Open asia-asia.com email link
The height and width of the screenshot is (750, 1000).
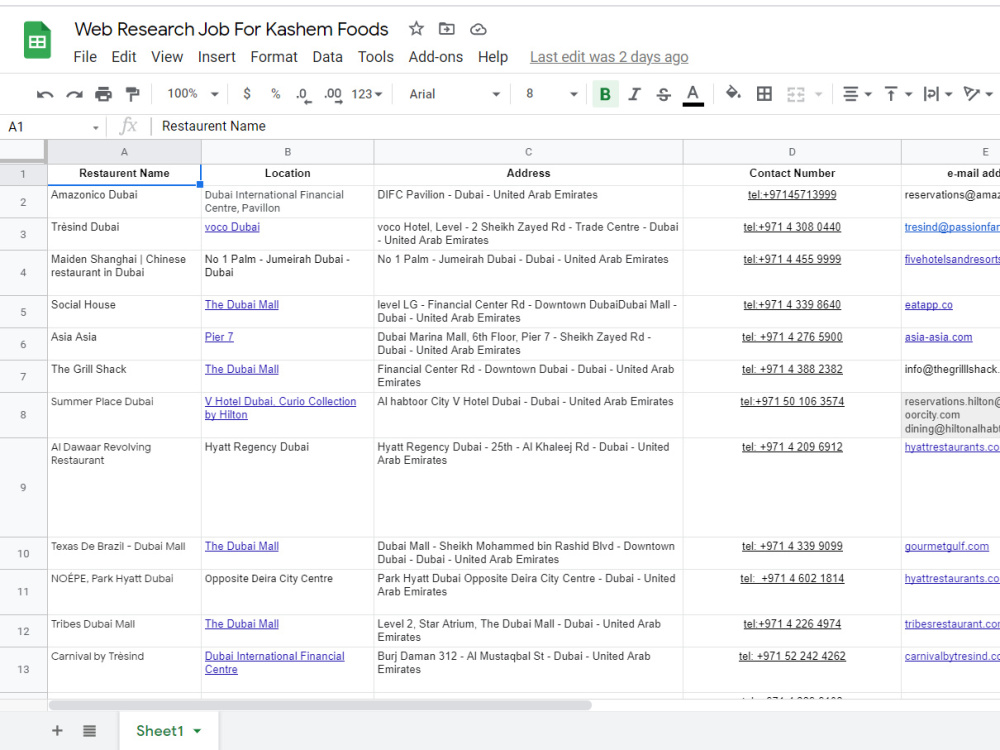point(938,337)
